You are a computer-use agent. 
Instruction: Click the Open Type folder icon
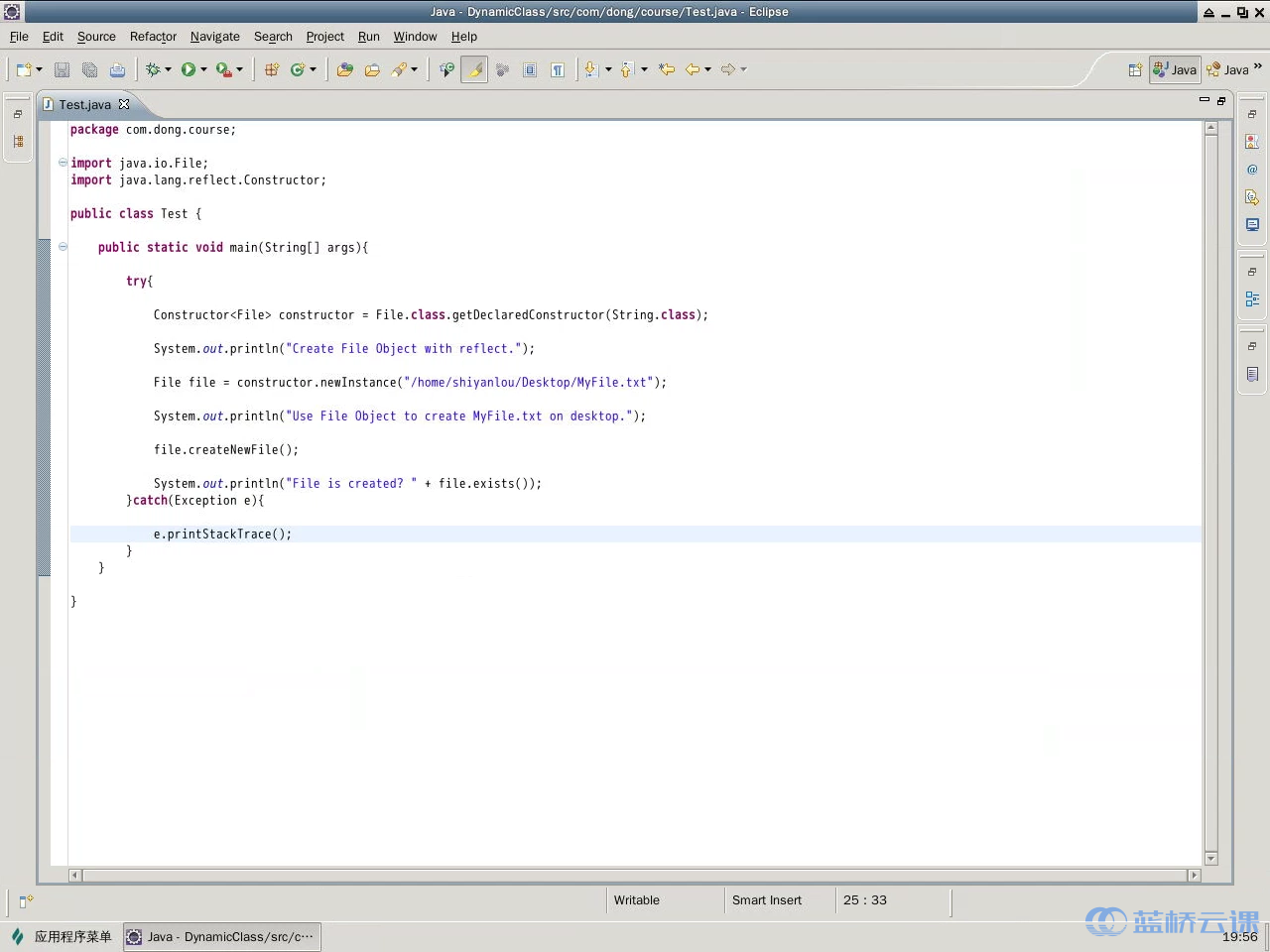(344, 69)
